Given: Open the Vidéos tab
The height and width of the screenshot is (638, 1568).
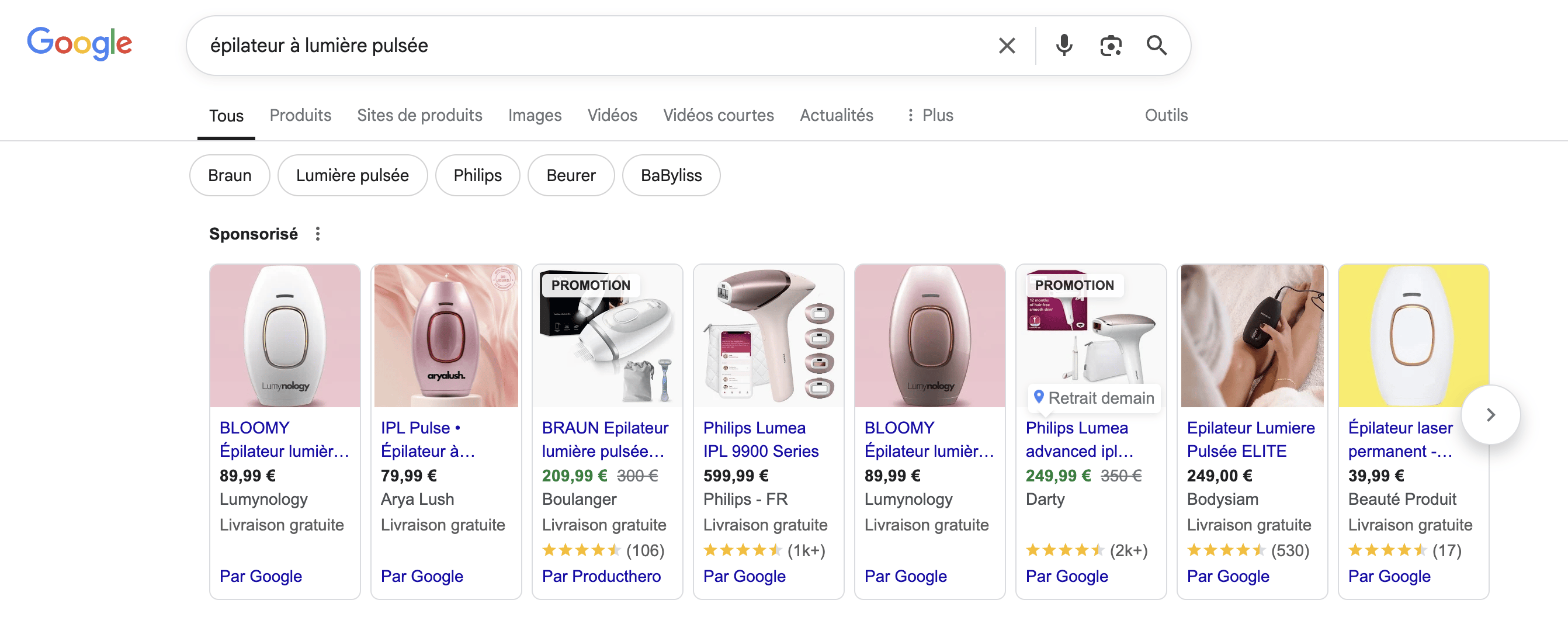Looking at the screenshot, I should 612,115.
